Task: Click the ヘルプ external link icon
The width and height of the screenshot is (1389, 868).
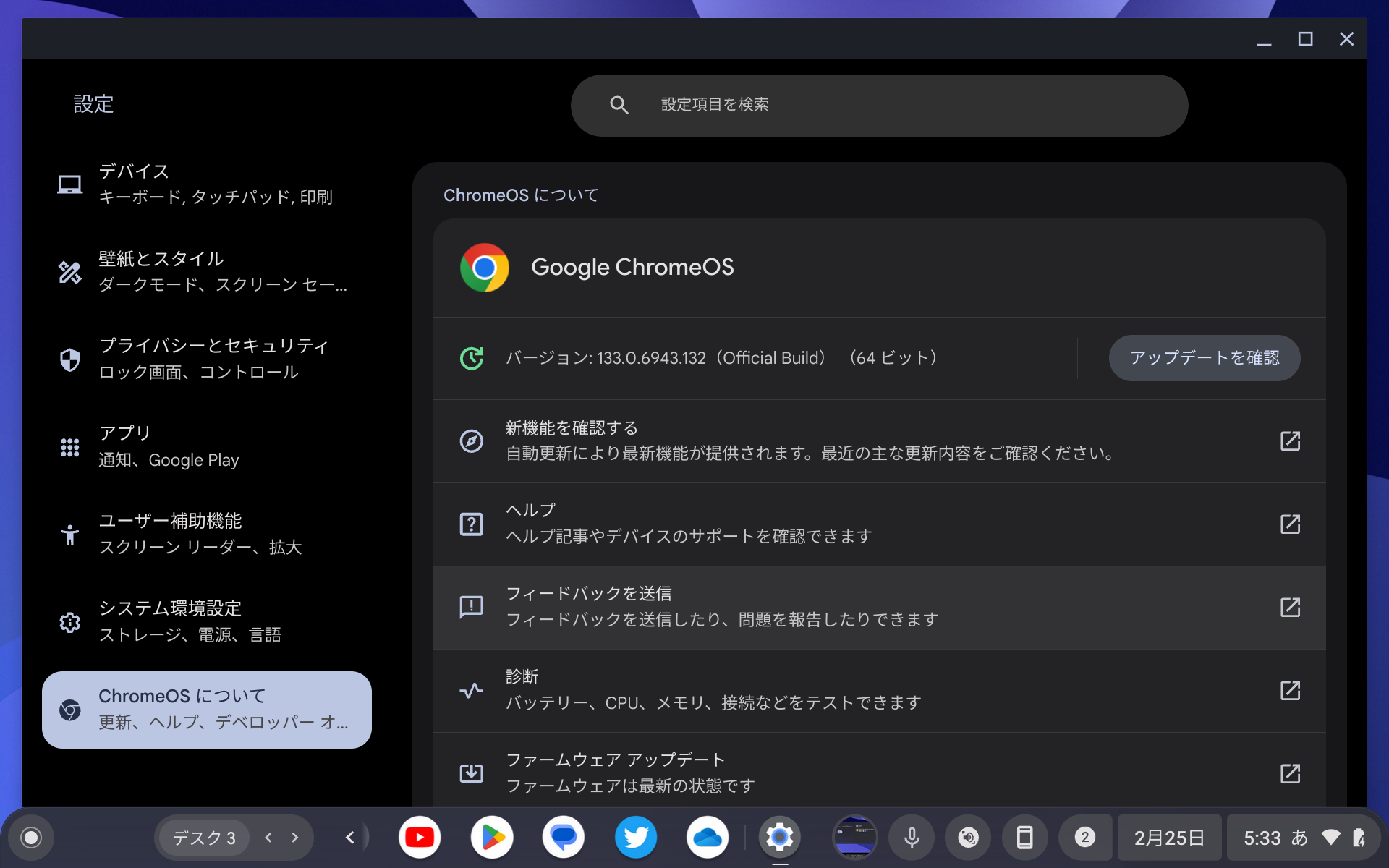Action: click(1291, 524)
